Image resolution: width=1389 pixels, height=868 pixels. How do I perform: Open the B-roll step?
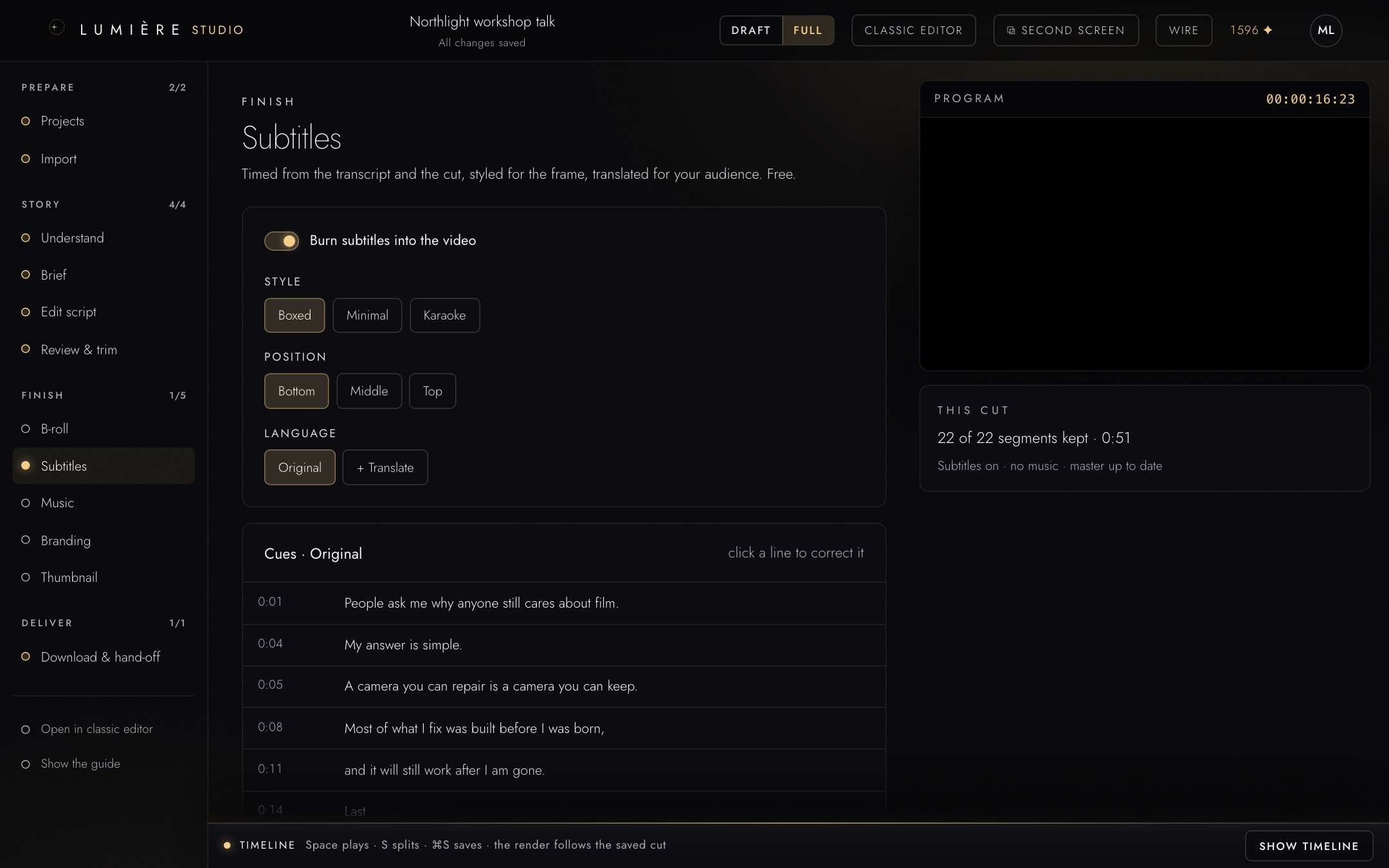[103, 429]
